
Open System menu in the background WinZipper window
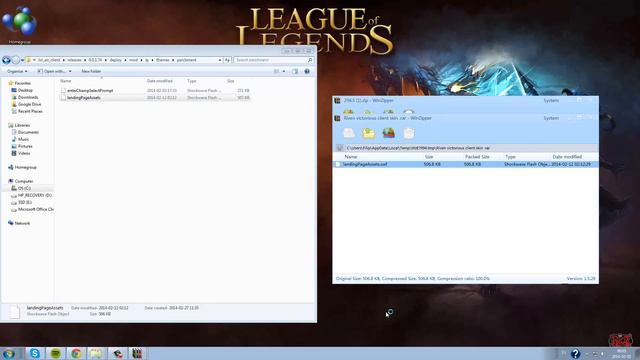click(551, 100)
